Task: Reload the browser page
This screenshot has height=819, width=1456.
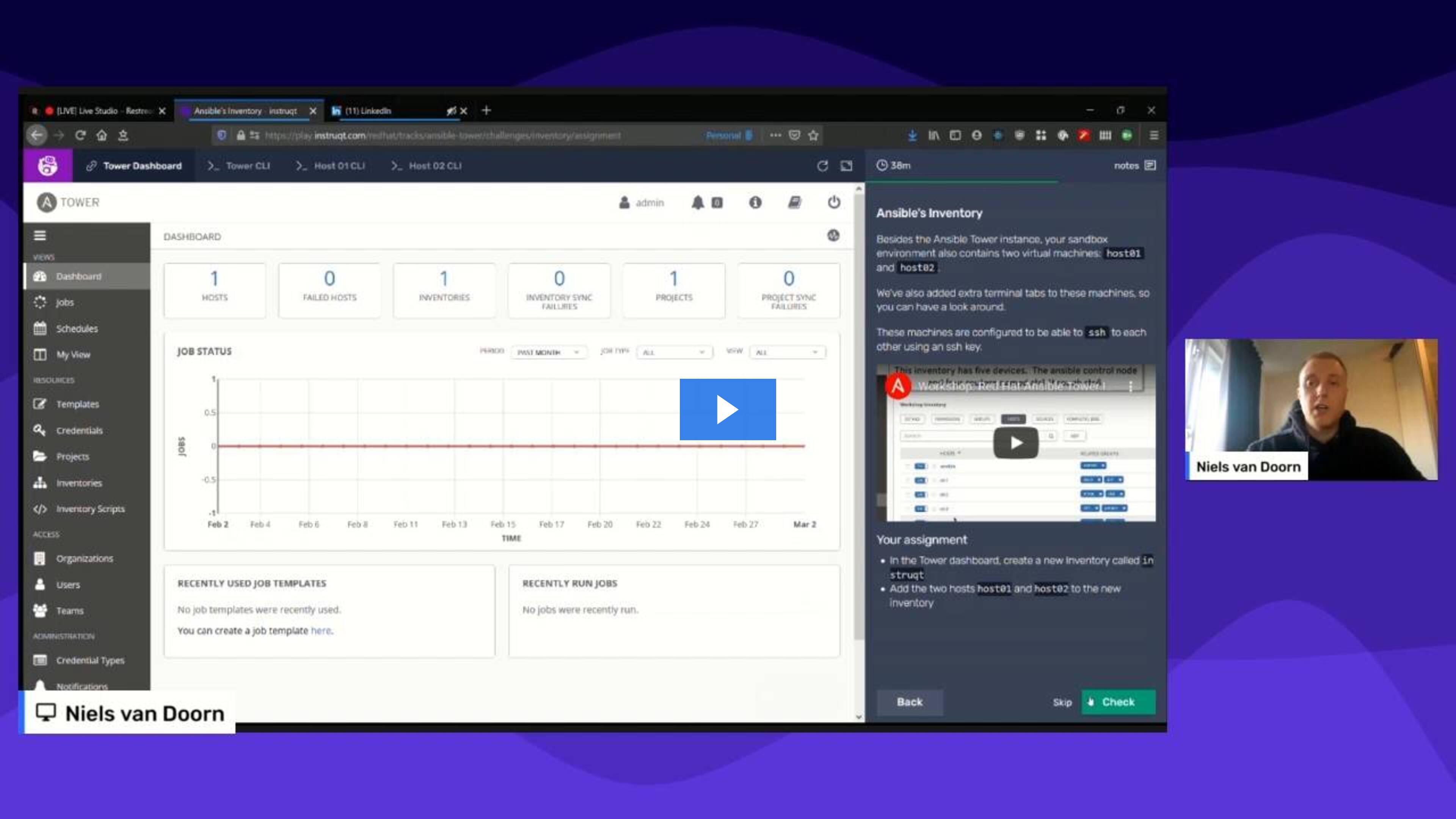Action: tap(80, 135)
